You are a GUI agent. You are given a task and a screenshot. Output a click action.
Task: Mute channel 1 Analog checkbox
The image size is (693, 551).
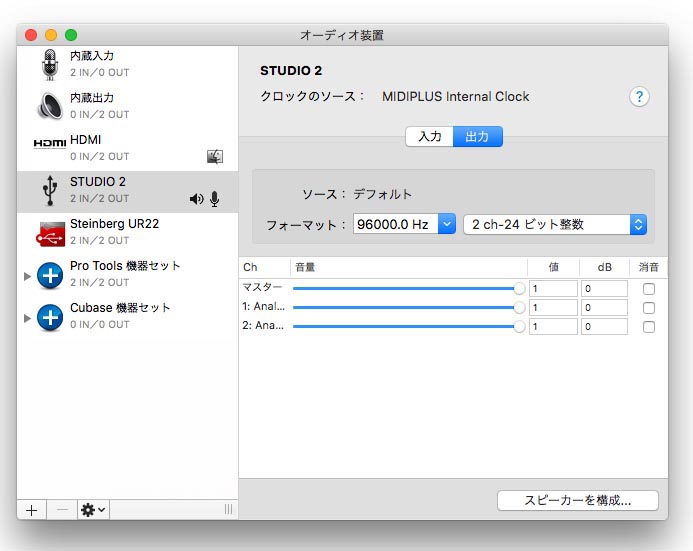coord(649,308)
